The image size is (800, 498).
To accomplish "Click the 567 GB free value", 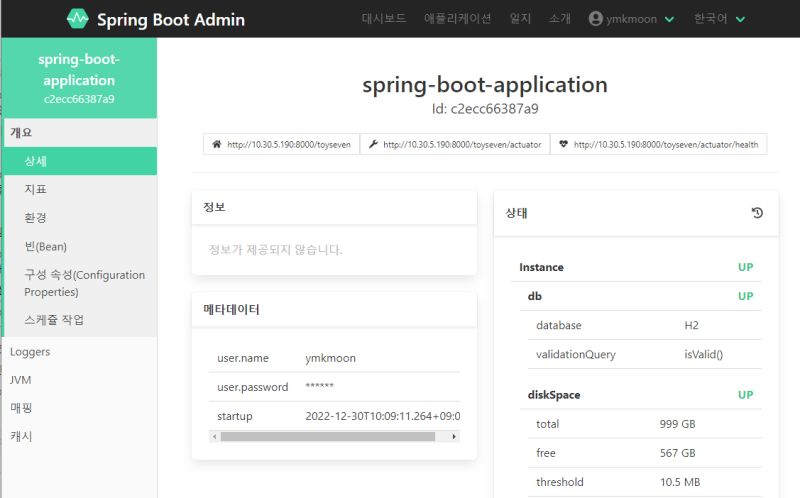I will tap(677, 453).
